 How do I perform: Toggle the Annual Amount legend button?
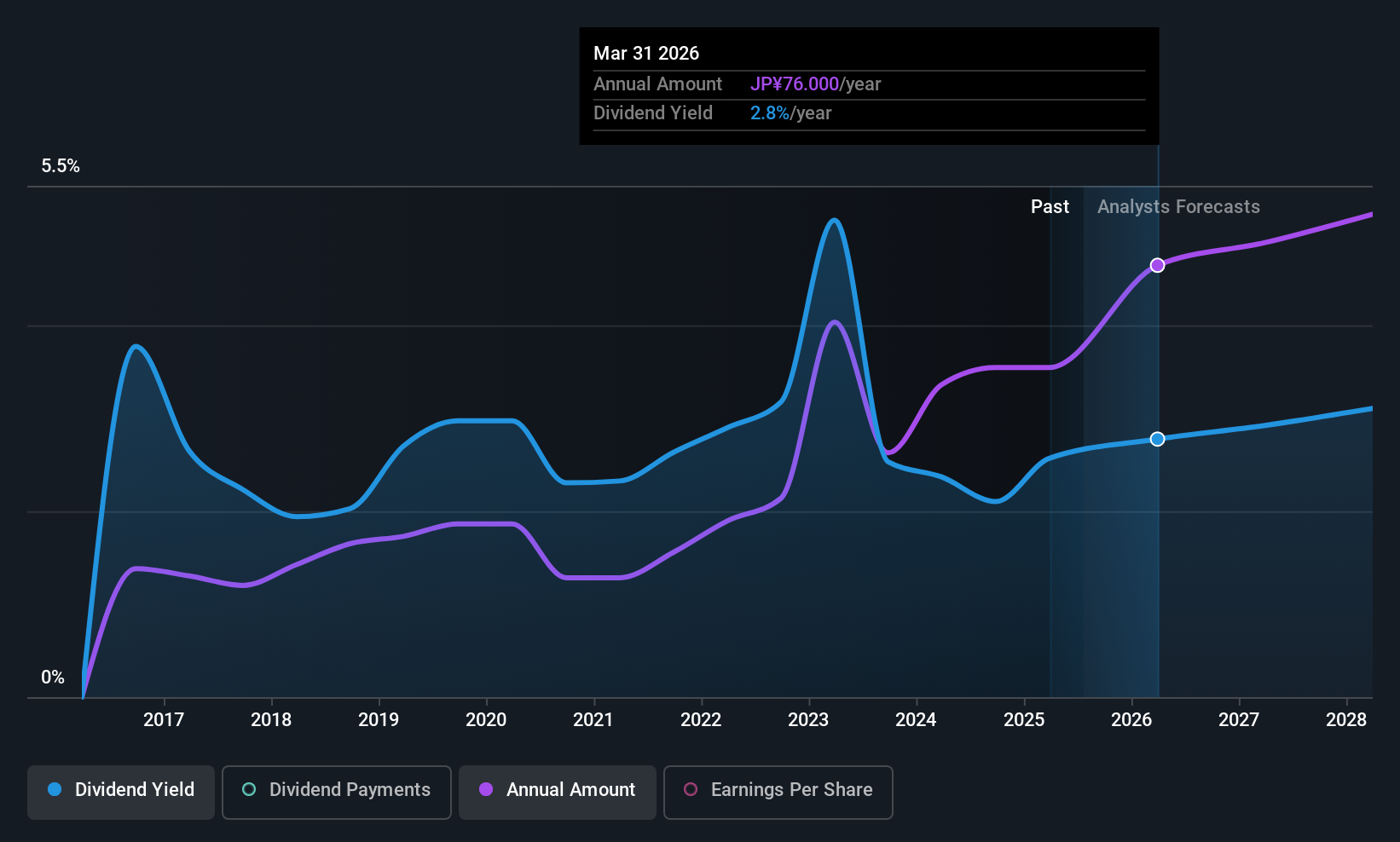pos(558,792)
